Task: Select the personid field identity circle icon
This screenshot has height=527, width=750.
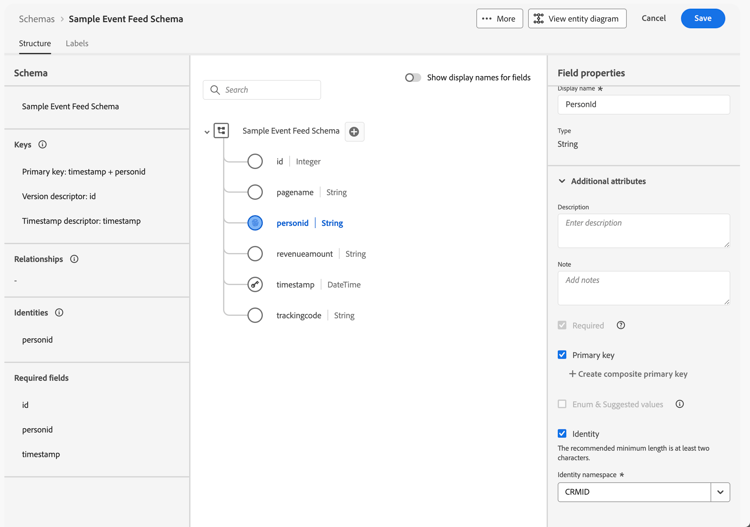Action: tap(255, 223)
